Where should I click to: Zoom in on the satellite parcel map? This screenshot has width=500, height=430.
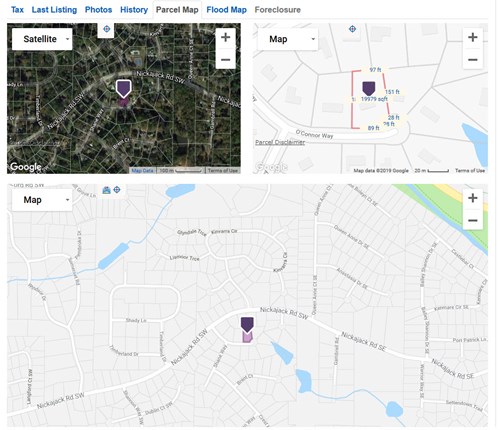click(225, 38)
